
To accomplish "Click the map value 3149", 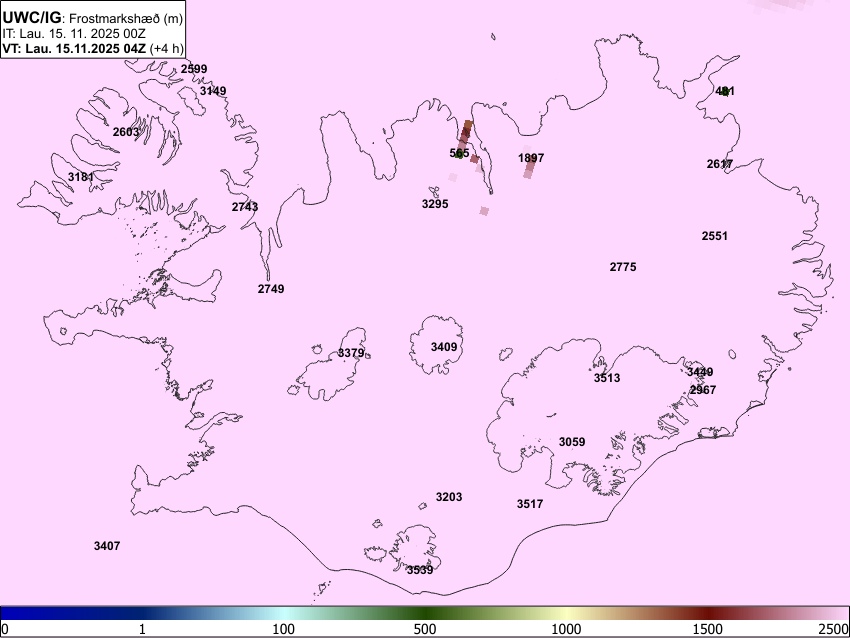I will click(x=212, y=91).
